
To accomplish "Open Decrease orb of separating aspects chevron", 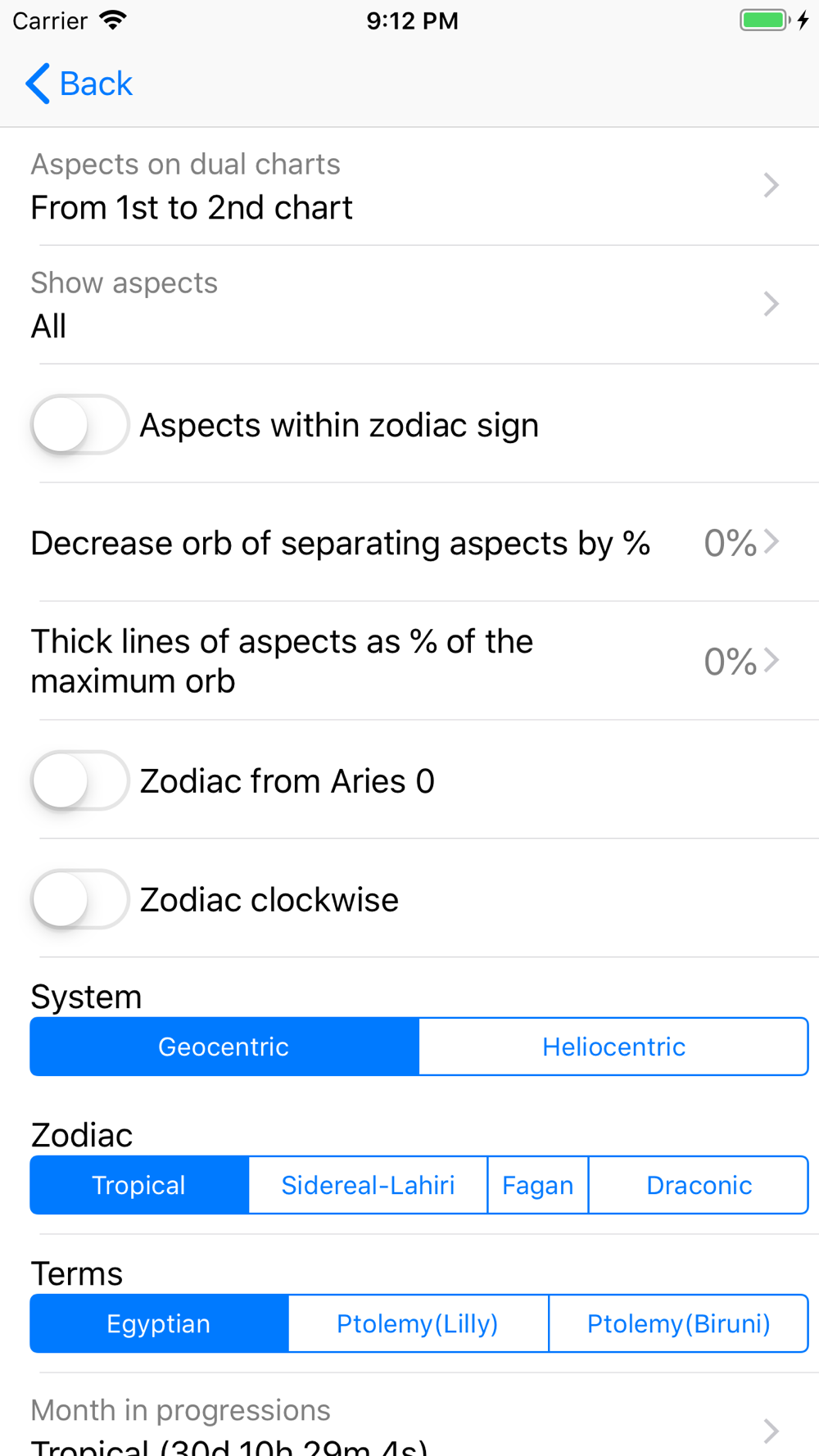I will (x=771, y=542).
